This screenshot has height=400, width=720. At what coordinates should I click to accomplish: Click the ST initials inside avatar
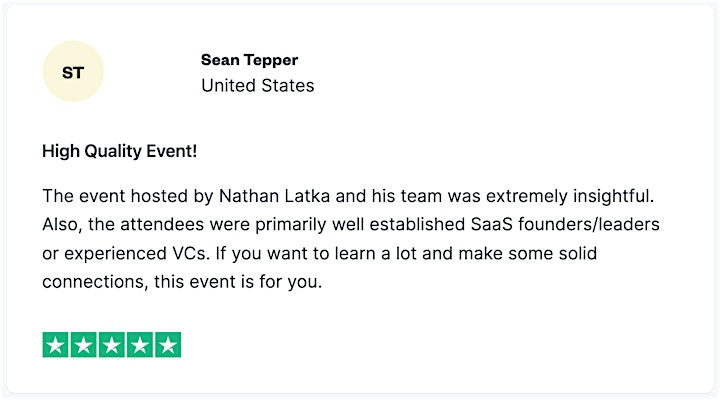click(73, 73)
